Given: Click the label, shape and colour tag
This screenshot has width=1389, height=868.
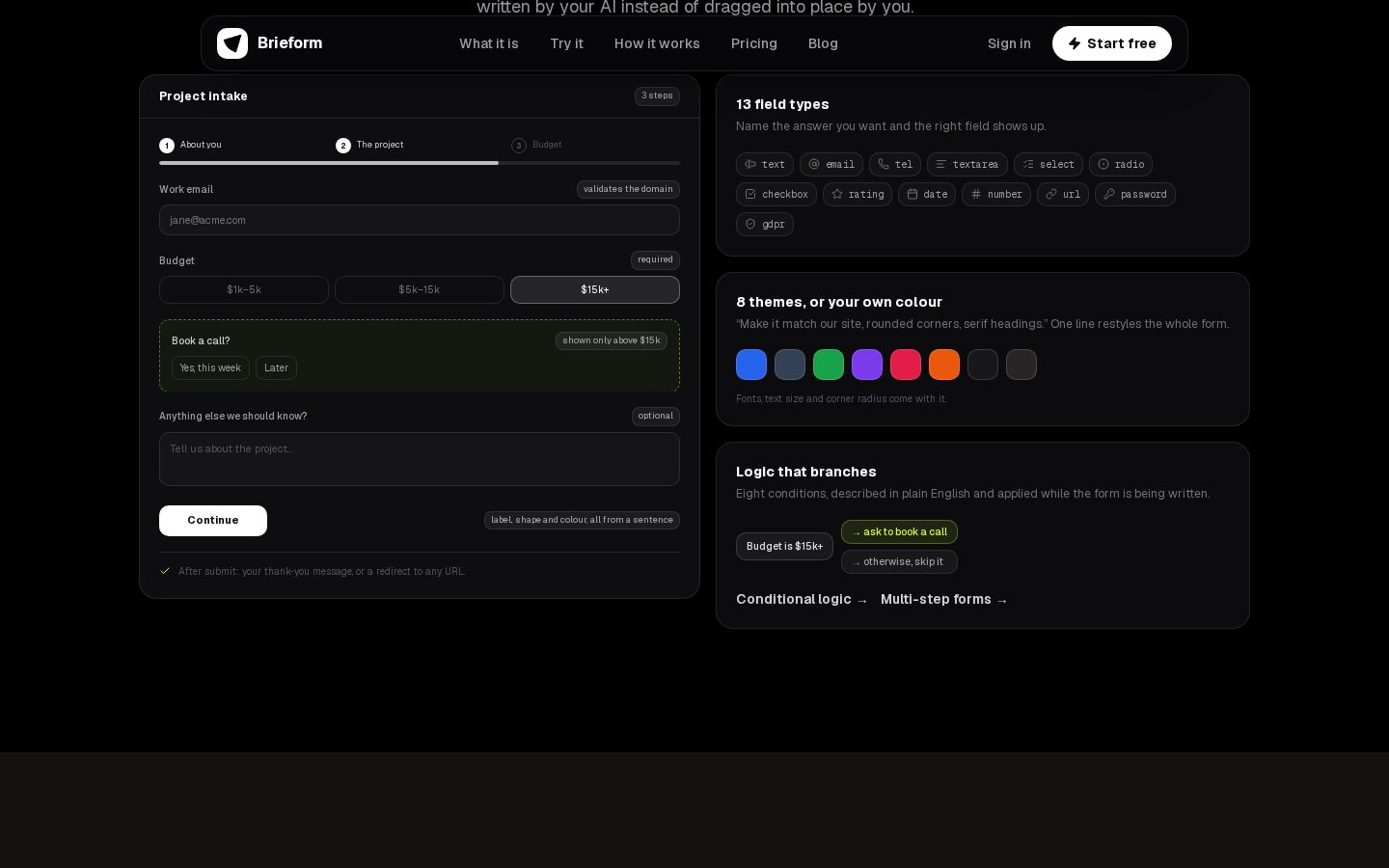Looking at the screenshot, I should point(582,520).
